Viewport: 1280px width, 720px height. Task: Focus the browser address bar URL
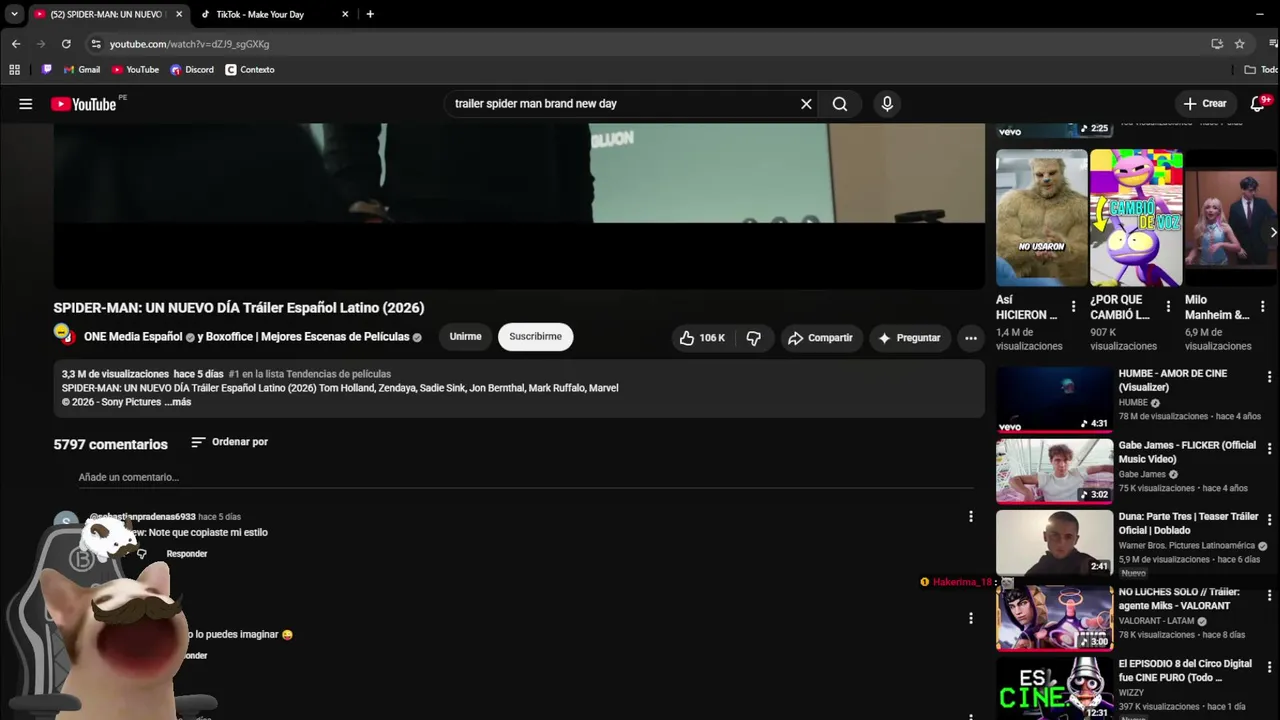(x=189, y=44)
